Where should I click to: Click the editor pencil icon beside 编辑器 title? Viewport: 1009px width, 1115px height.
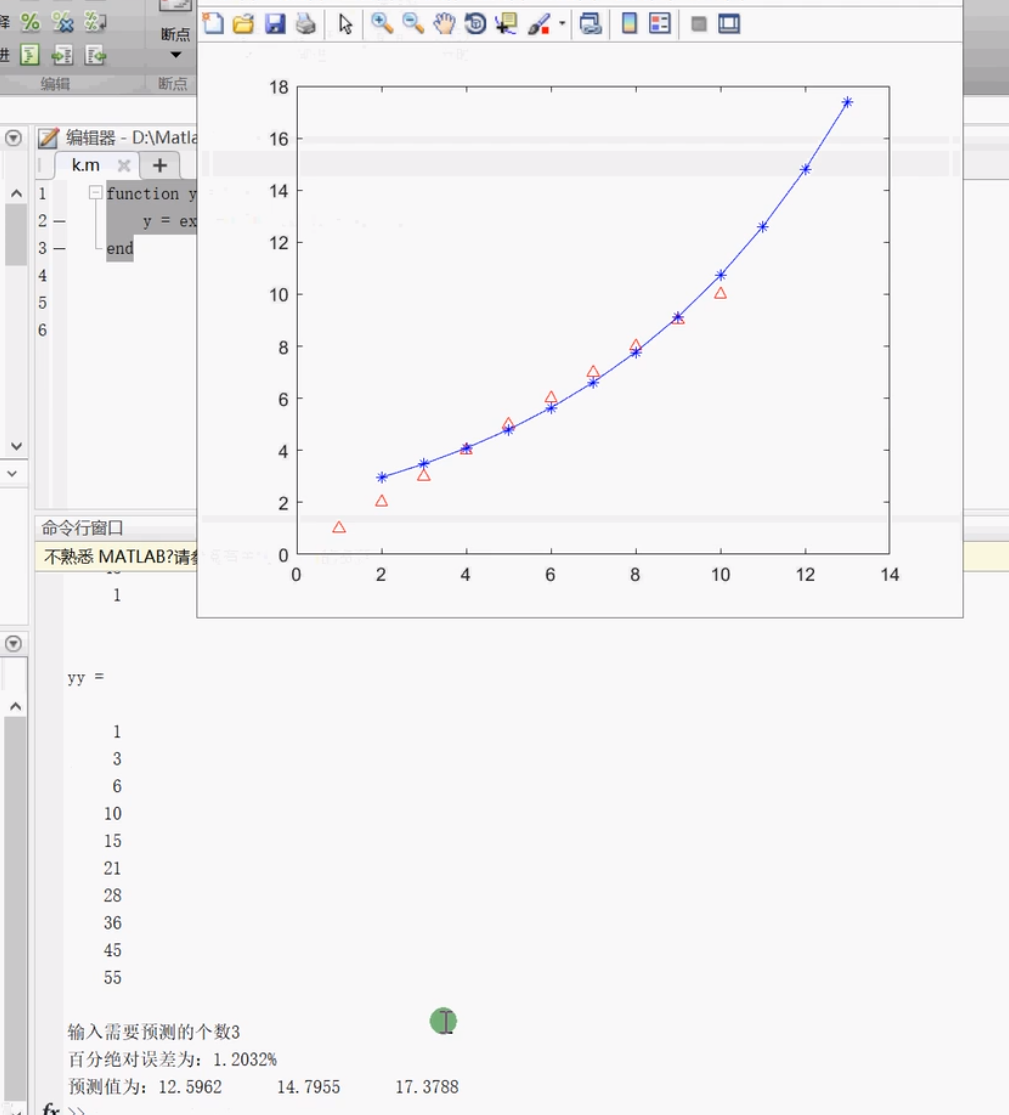[x=48, y=137]
